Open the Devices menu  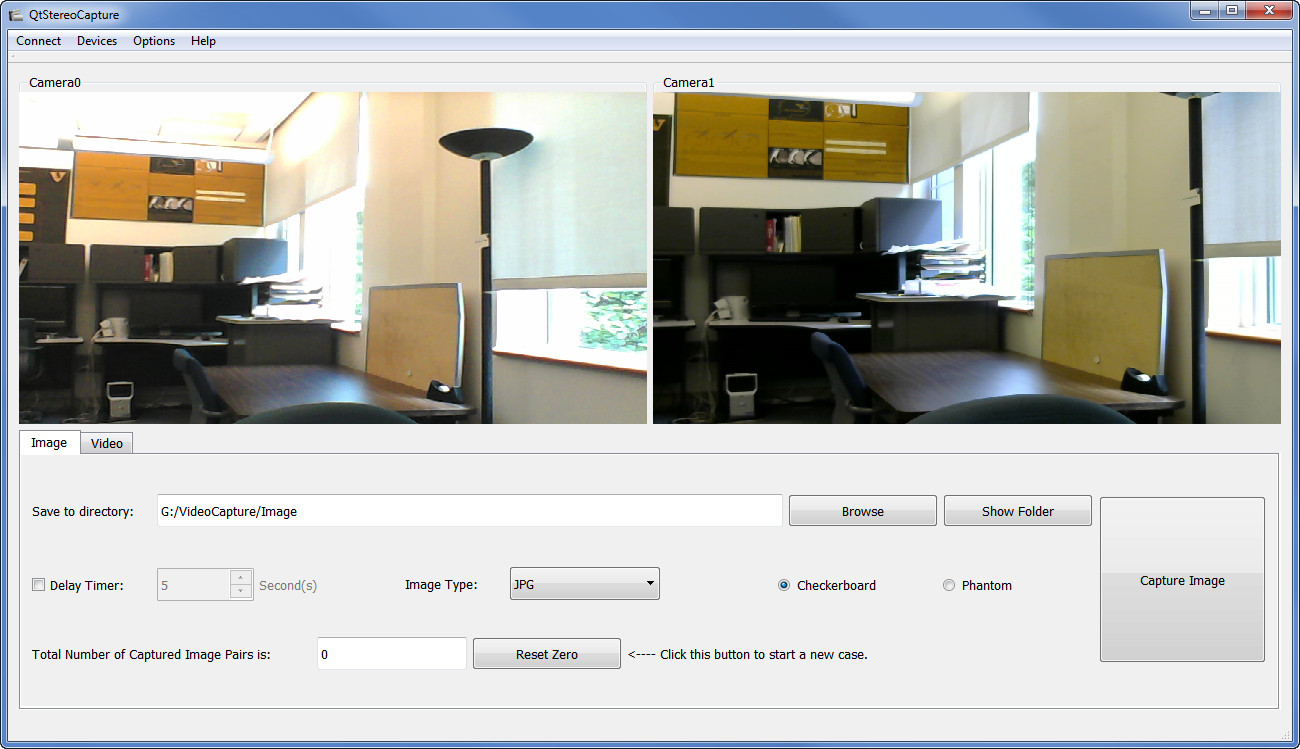click(x=97, y=41)
